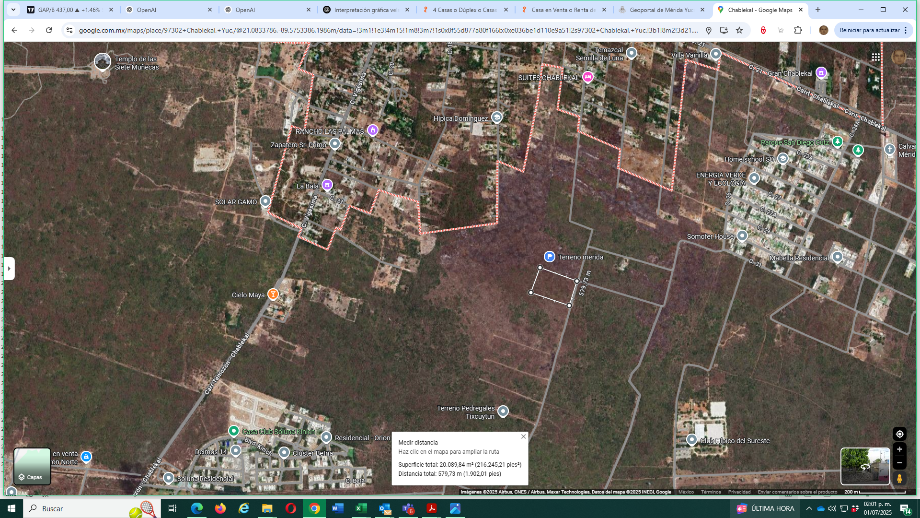
Task: Switch to the Interpretación gráfica tab
Action: tap(365, 10)
